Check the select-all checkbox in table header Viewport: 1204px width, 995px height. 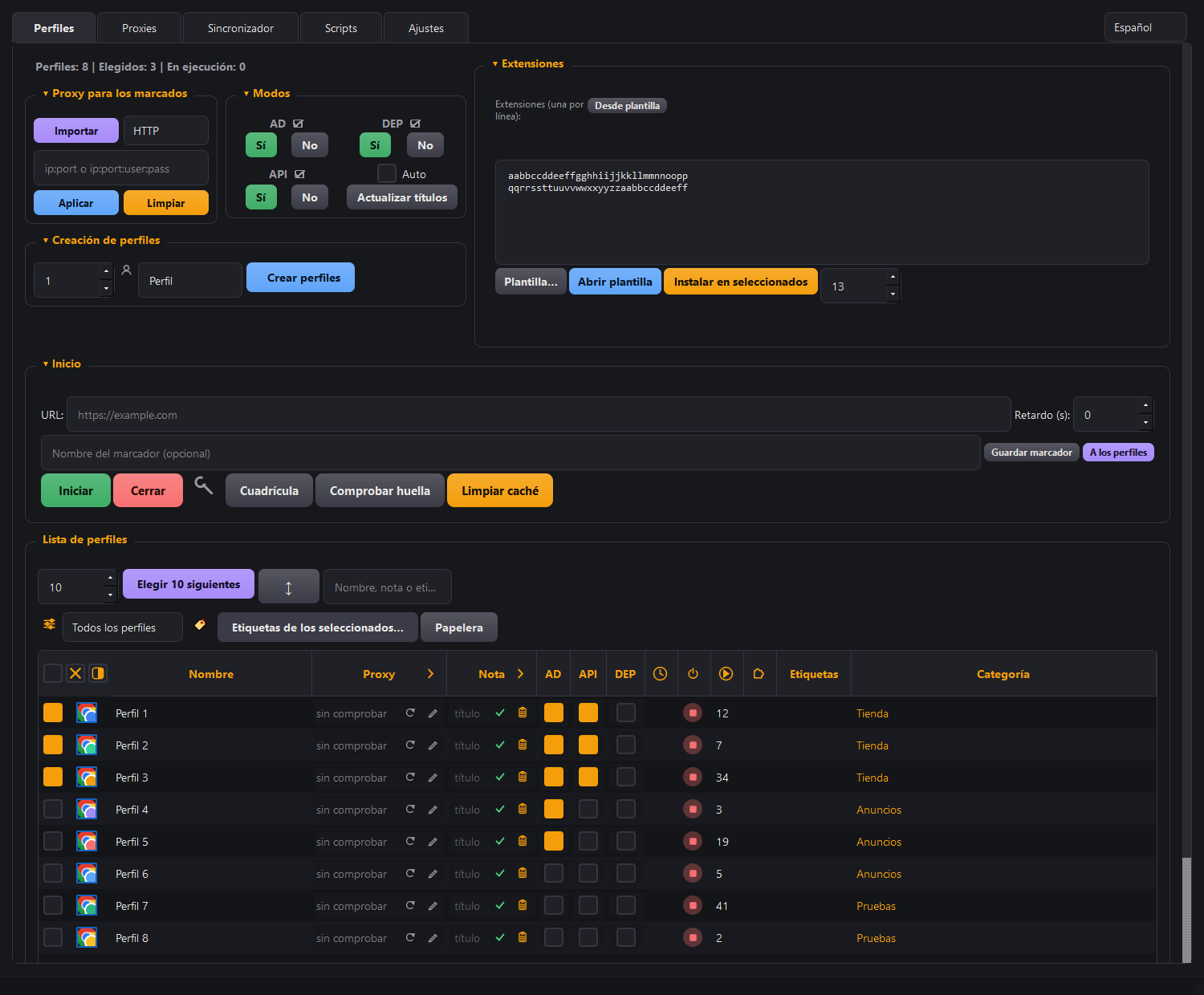[53, 673]
